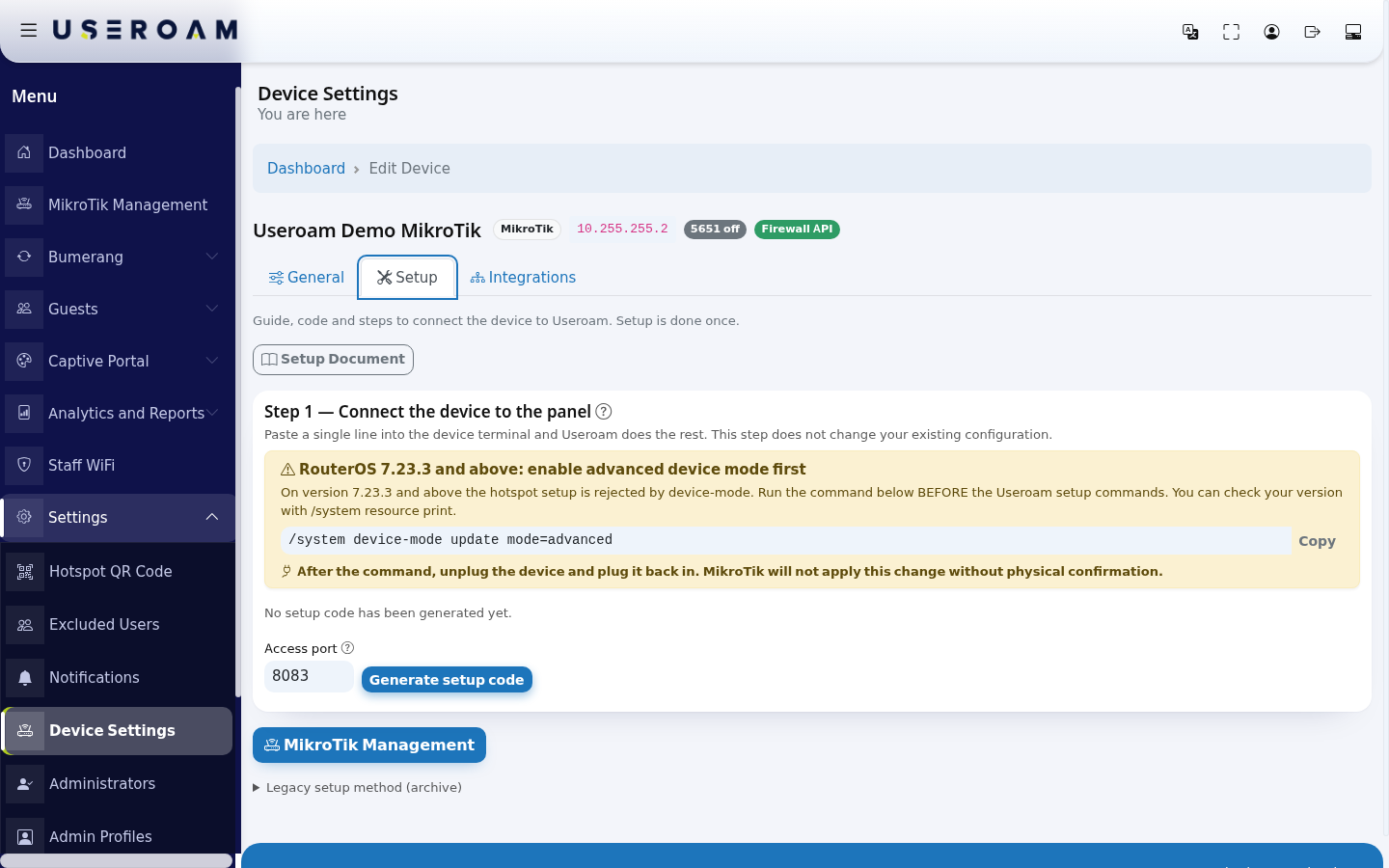The image size is (1389, 868).
Task: Click Generate setup code button
Action: click(x=447, y=680)
